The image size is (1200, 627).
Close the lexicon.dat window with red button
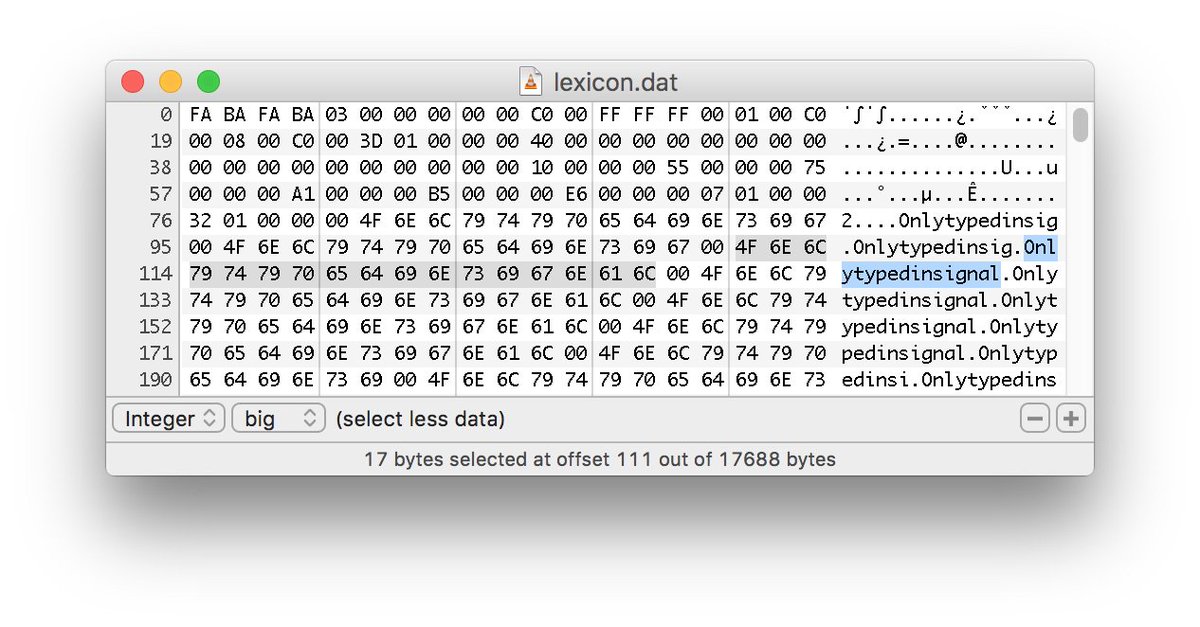[x=133, y=81]
